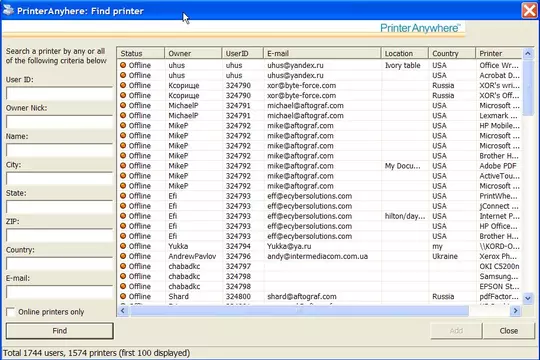Click the grayed Add button
The image size is (540, 360).
[456, 331]
